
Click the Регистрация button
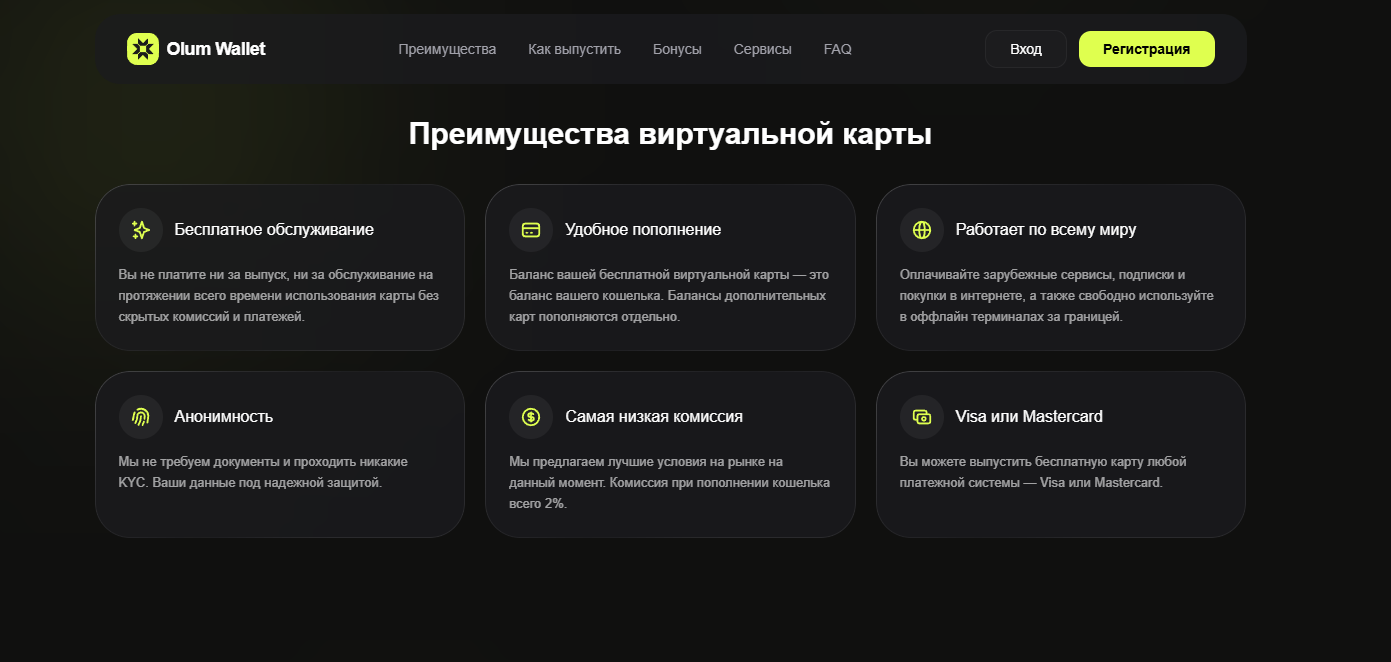point(1147,49)
